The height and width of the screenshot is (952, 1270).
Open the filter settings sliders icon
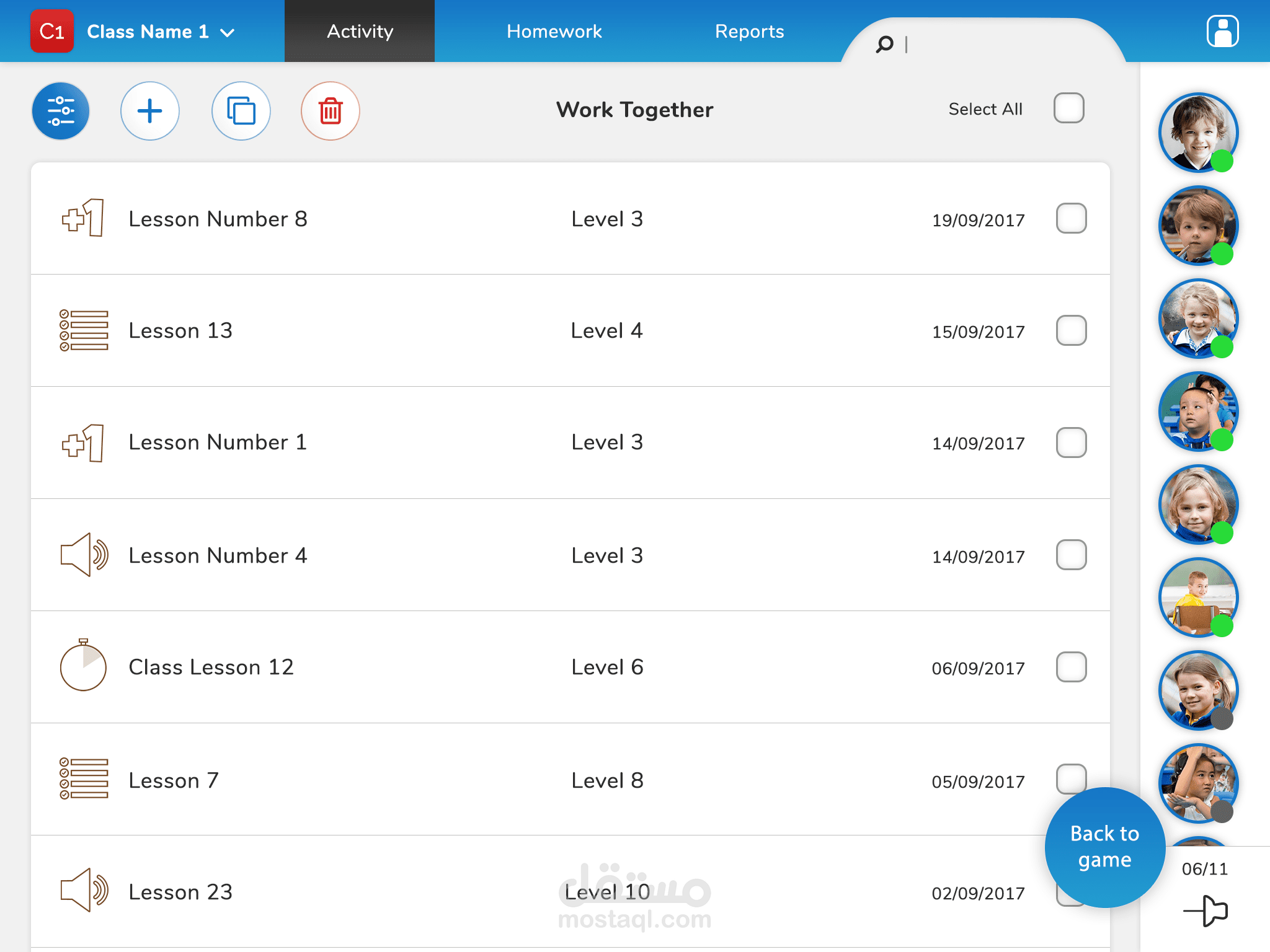tap(61, 111)
